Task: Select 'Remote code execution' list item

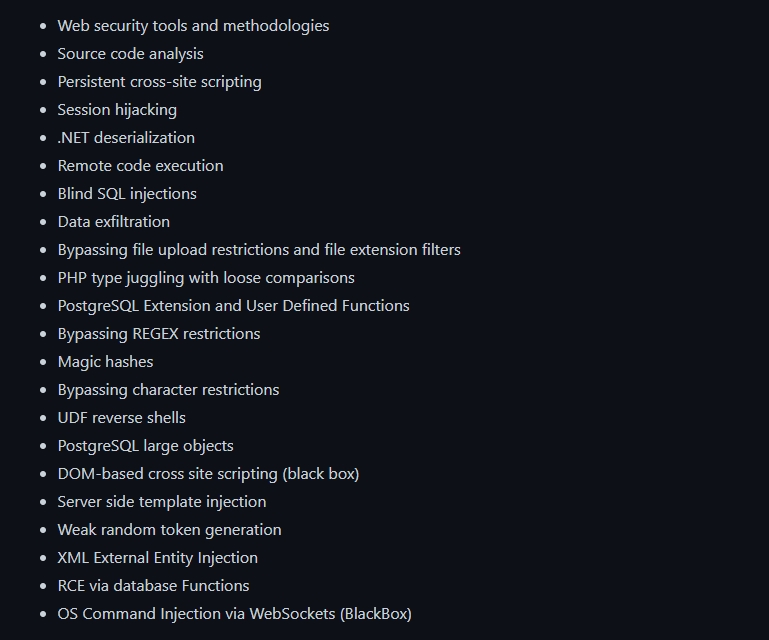Action: coord(140,166)
